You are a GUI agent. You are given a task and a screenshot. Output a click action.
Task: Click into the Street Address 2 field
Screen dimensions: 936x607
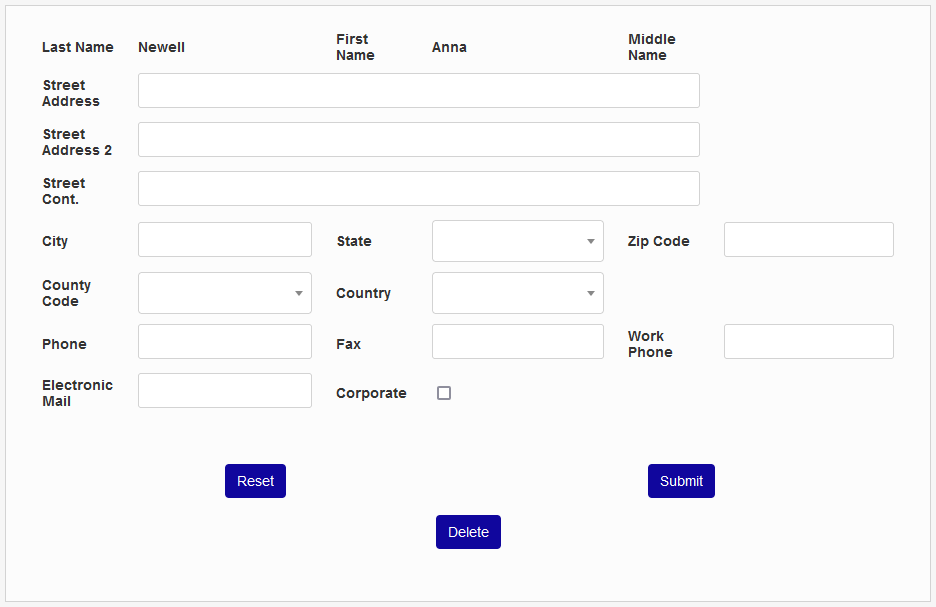click(x=418, y=140)
